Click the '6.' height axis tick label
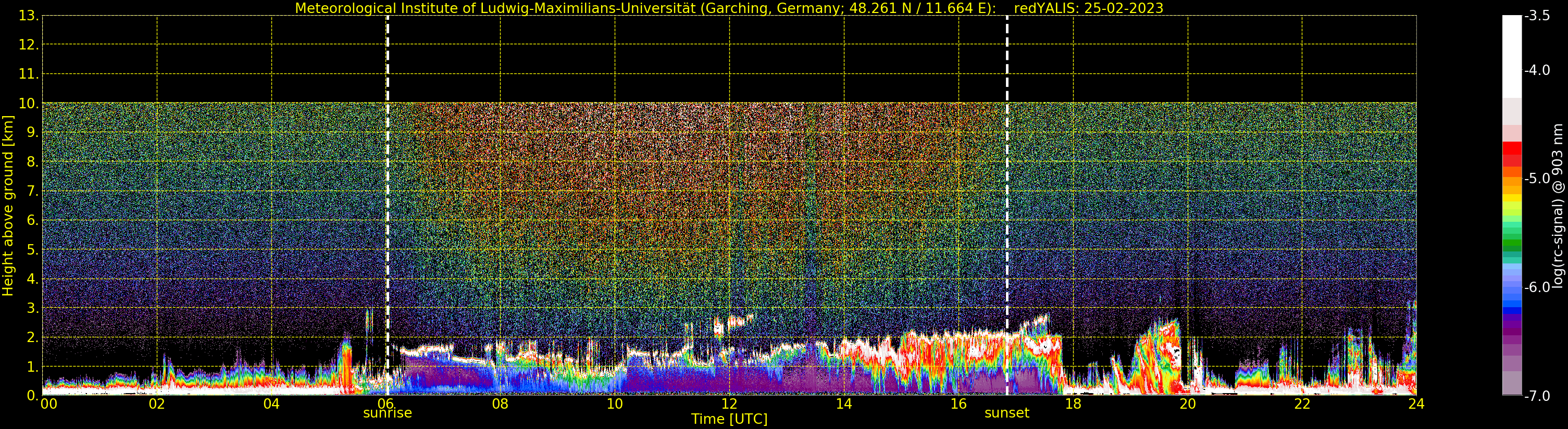The image size is (1568, 429). (33, 220)
